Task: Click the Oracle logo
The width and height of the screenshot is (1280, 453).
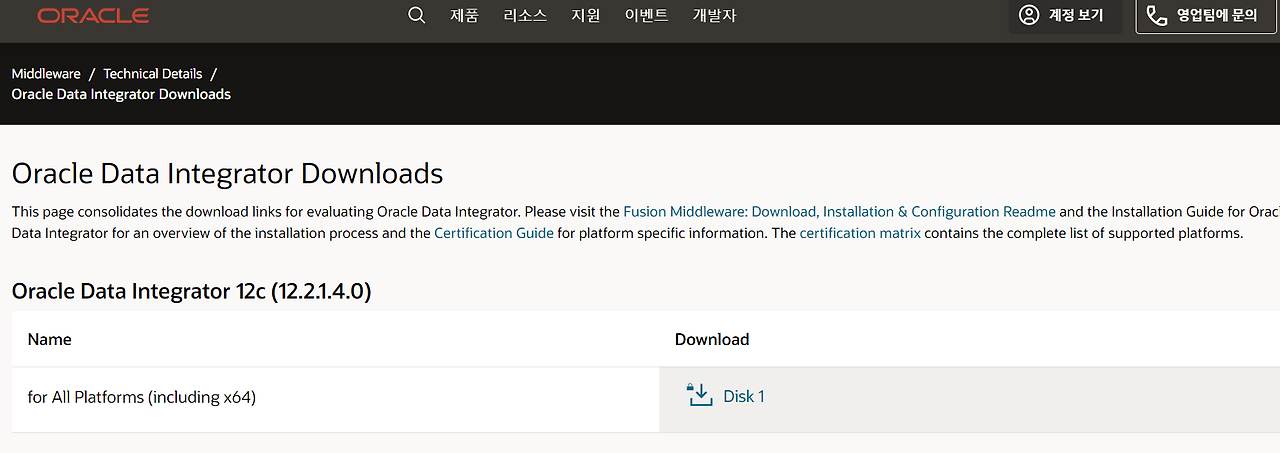Action: click(93, 16)
